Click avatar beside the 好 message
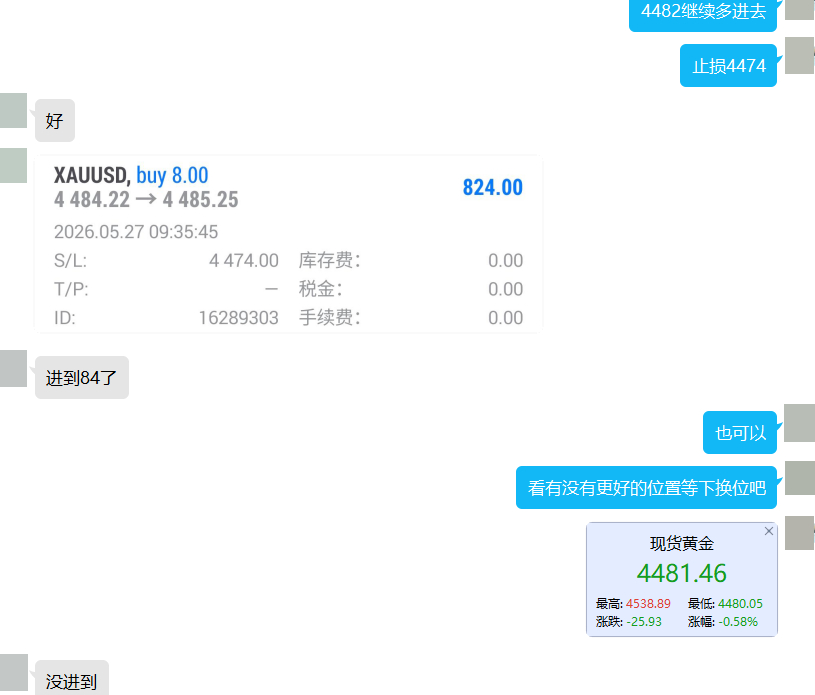Viewport: 815px width, 695px height. point(14,110)
